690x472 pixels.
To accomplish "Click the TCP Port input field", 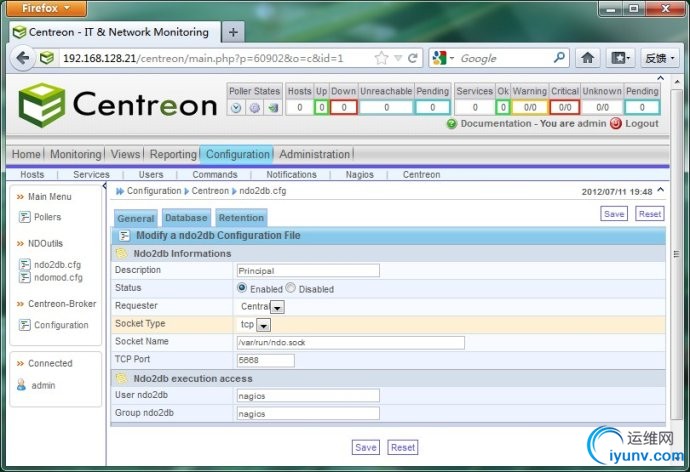I will click(265, 360).
